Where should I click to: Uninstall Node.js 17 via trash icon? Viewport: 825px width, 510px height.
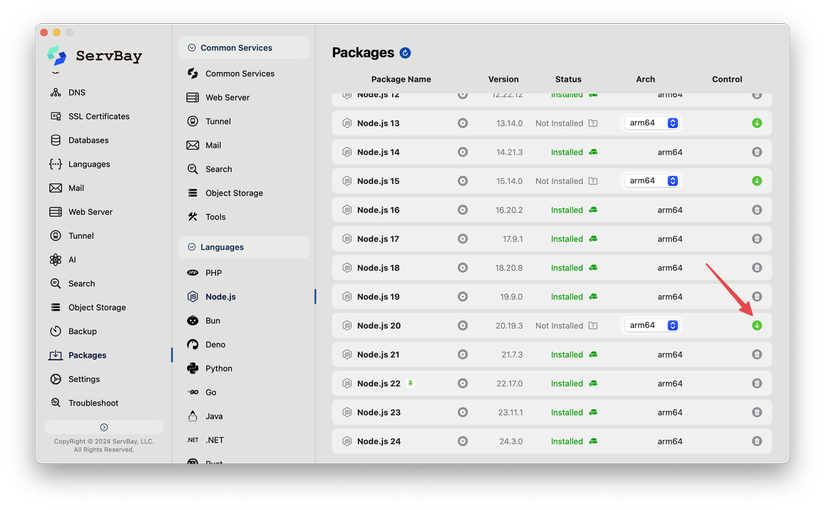pos(757,239)
